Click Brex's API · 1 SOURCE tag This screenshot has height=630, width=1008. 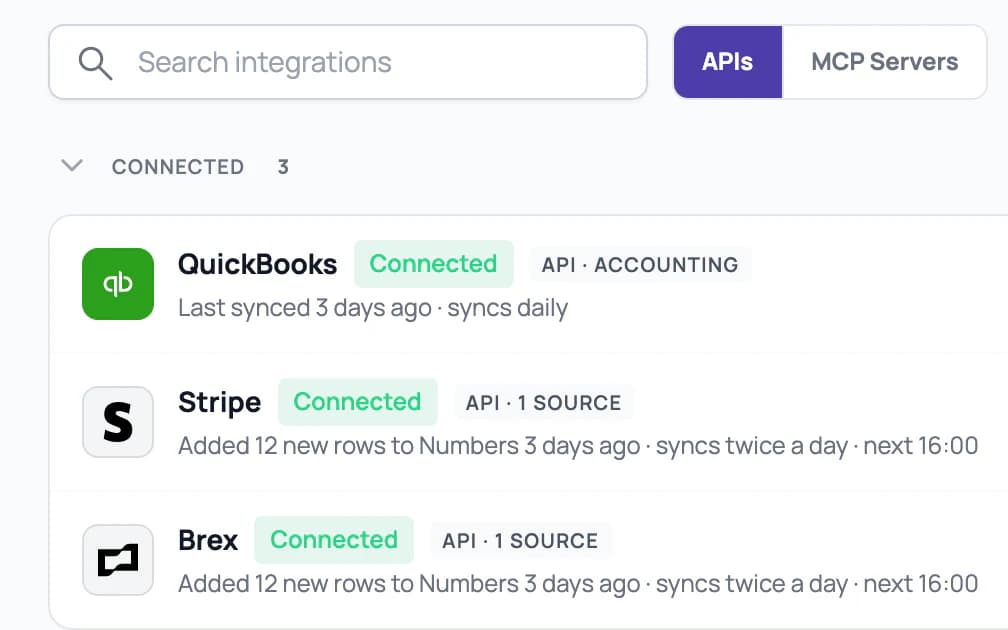[520, 541]
